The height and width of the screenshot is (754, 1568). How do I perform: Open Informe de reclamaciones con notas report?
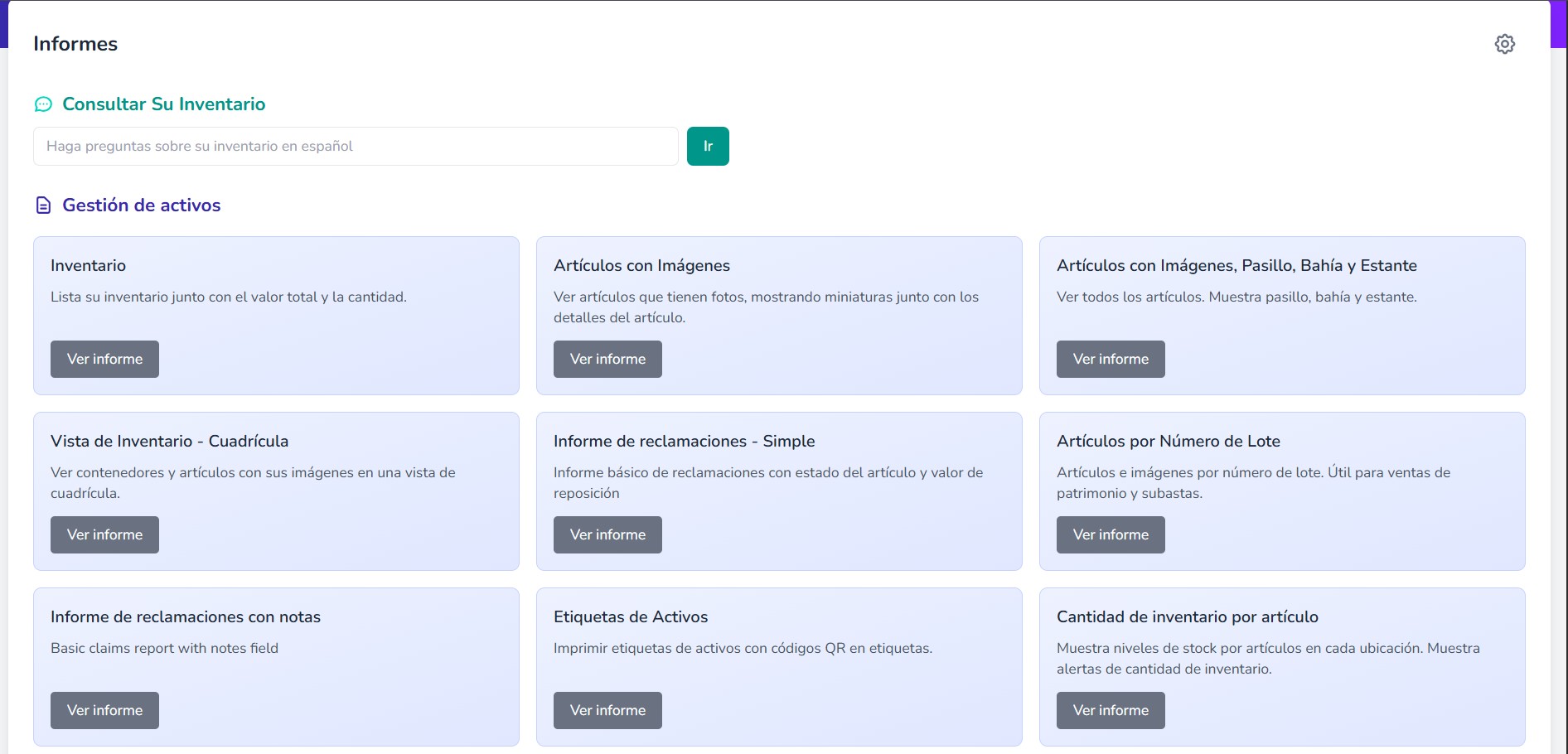(104, 711)
